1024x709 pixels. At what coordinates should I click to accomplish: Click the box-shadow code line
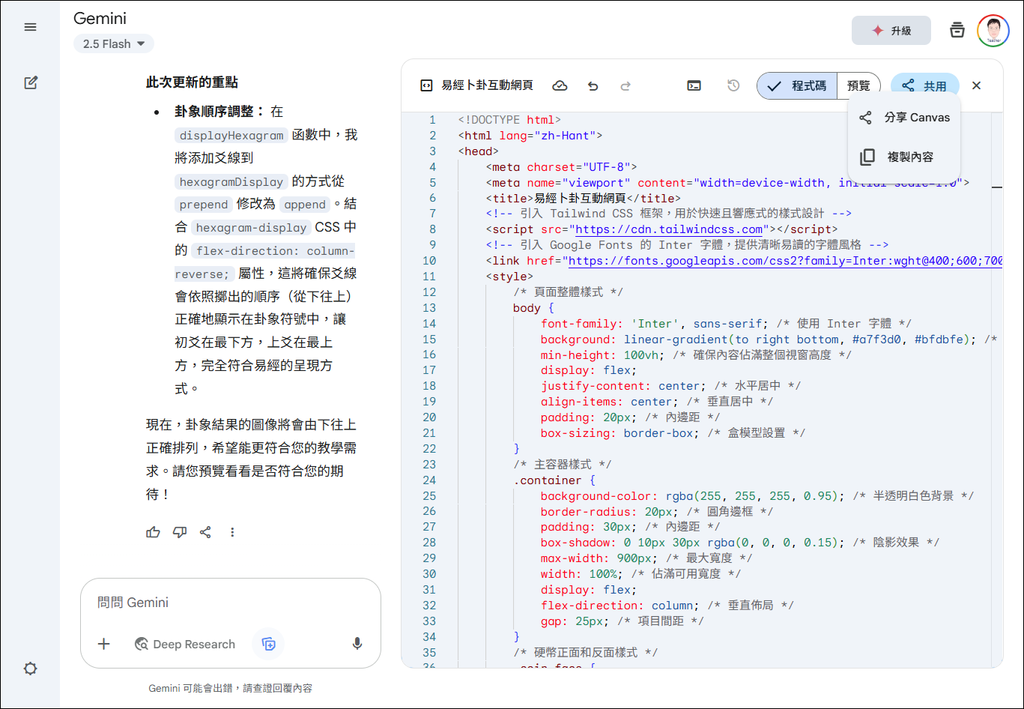[740, 543]
